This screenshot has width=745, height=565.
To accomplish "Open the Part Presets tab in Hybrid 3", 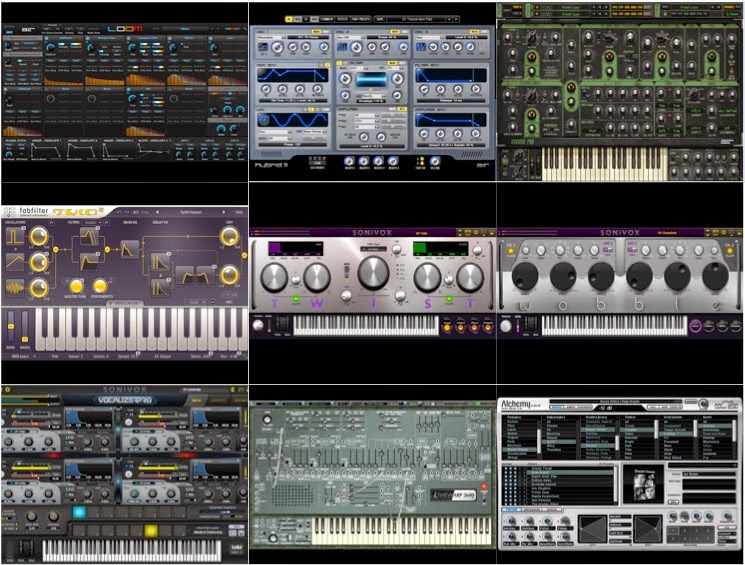I will click(x=361, y=19).
